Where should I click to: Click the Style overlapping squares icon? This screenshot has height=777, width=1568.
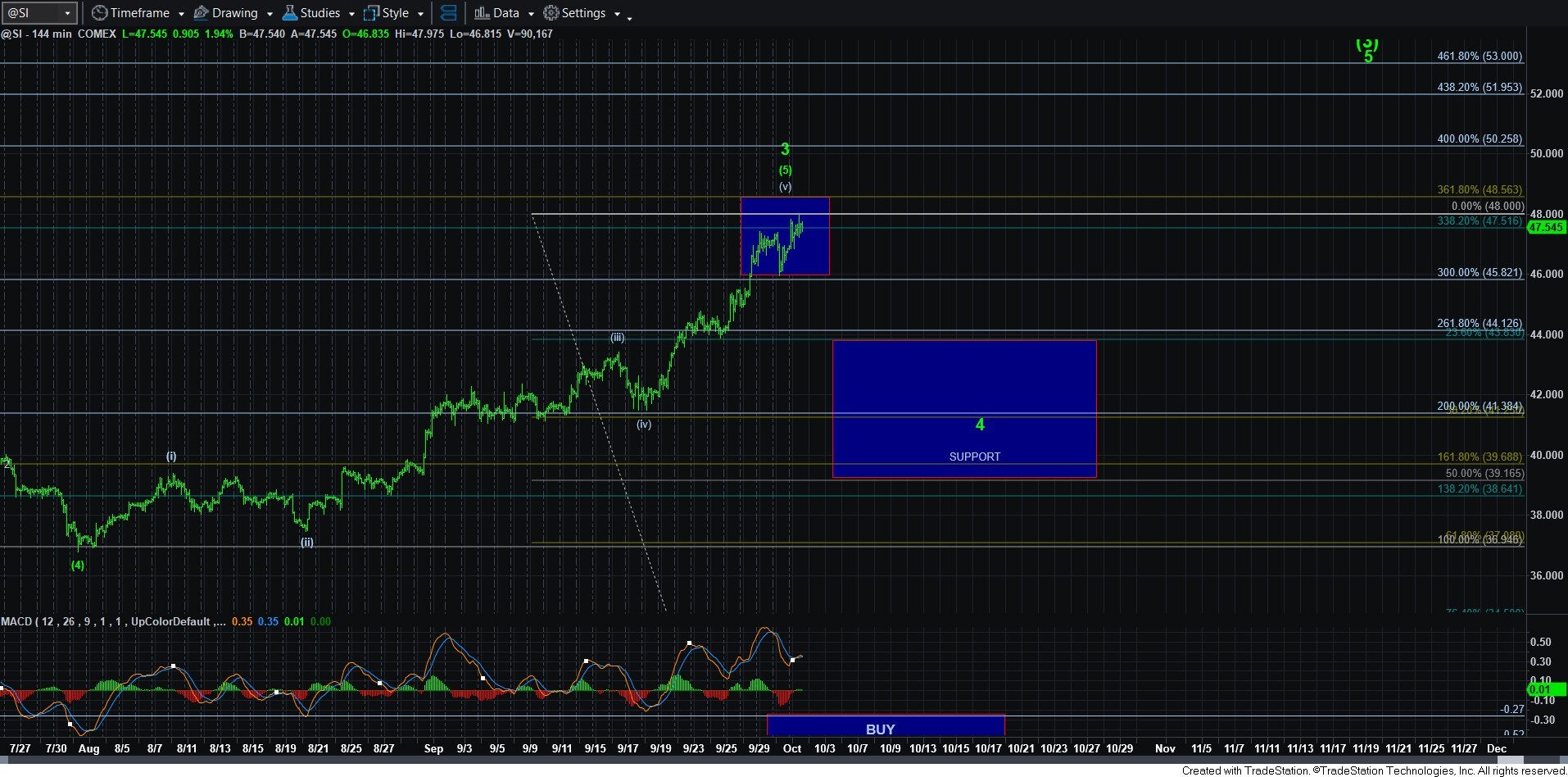click(371, 13)
